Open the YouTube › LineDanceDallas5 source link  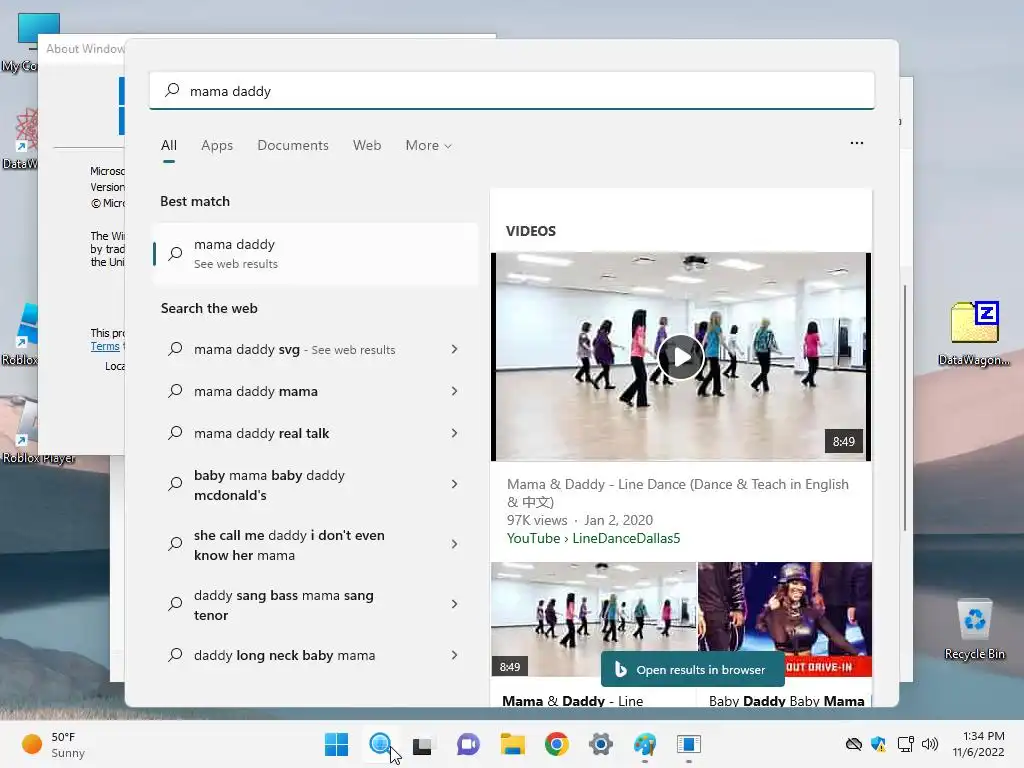point(594,538)
